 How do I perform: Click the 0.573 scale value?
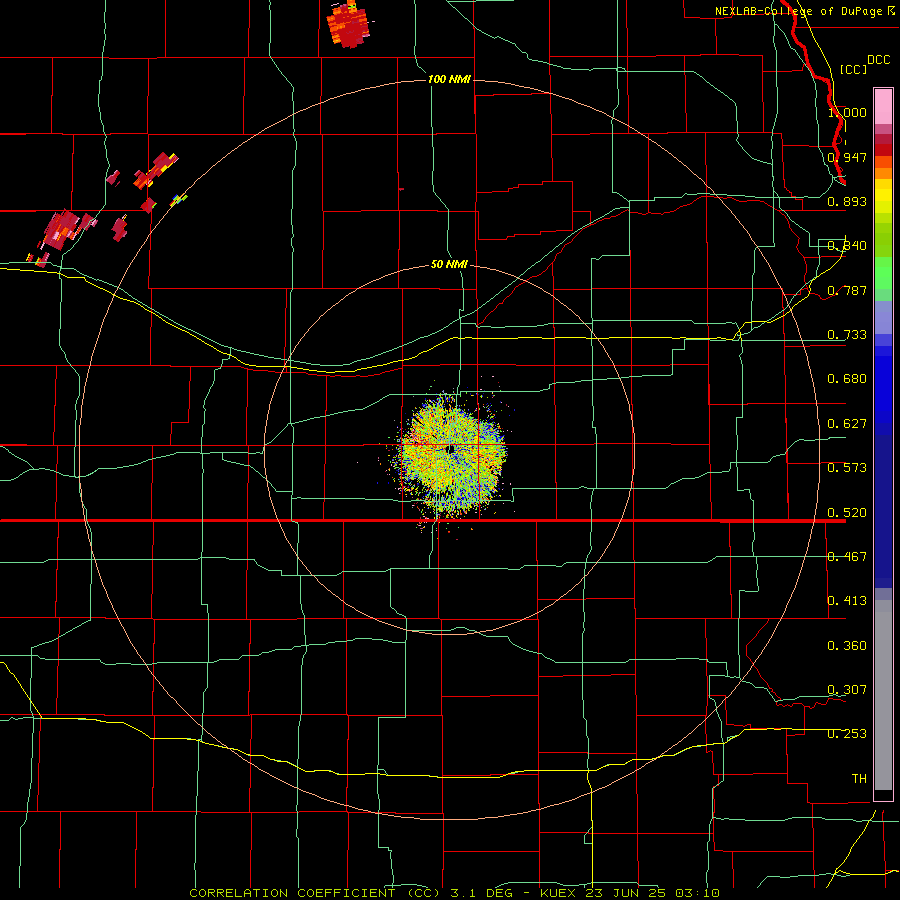click(847, 468)
